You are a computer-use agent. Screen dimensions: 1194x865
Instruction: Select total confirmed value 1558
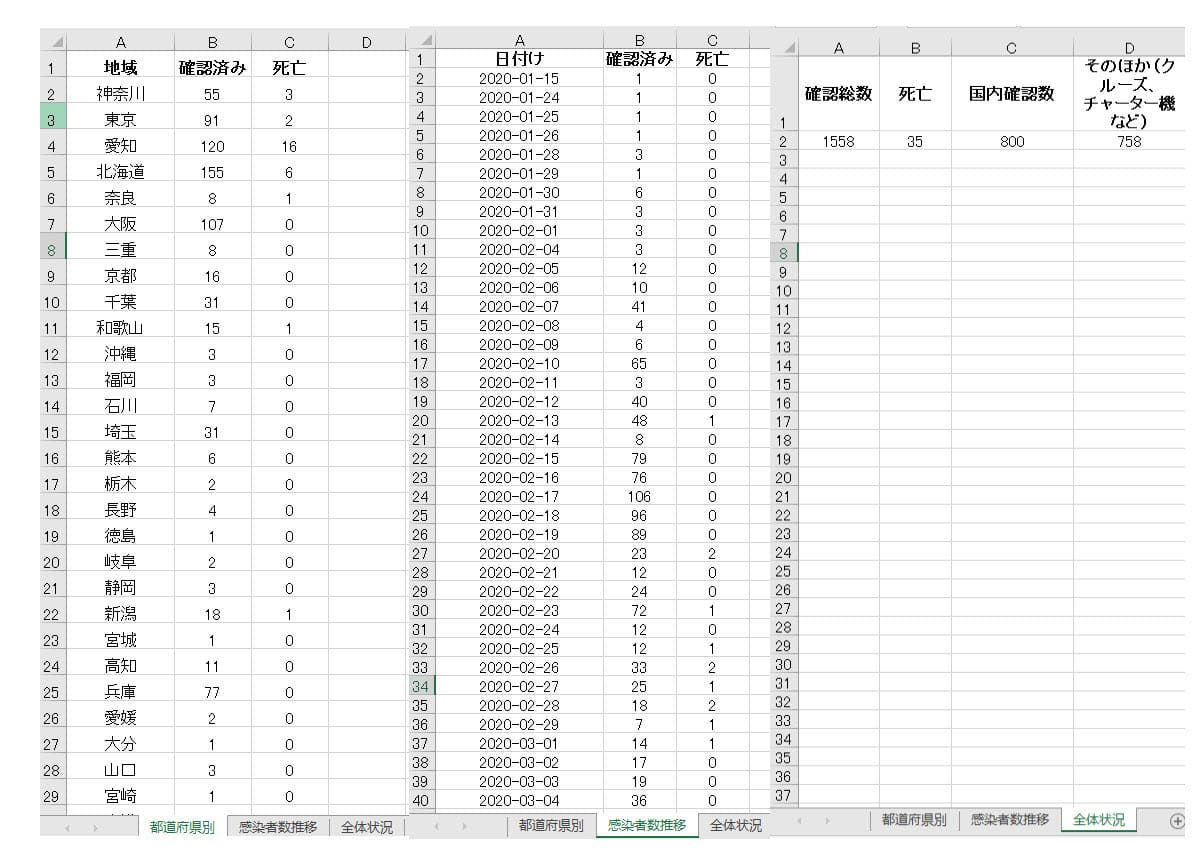pyautogui.click(x=838, y=142)
